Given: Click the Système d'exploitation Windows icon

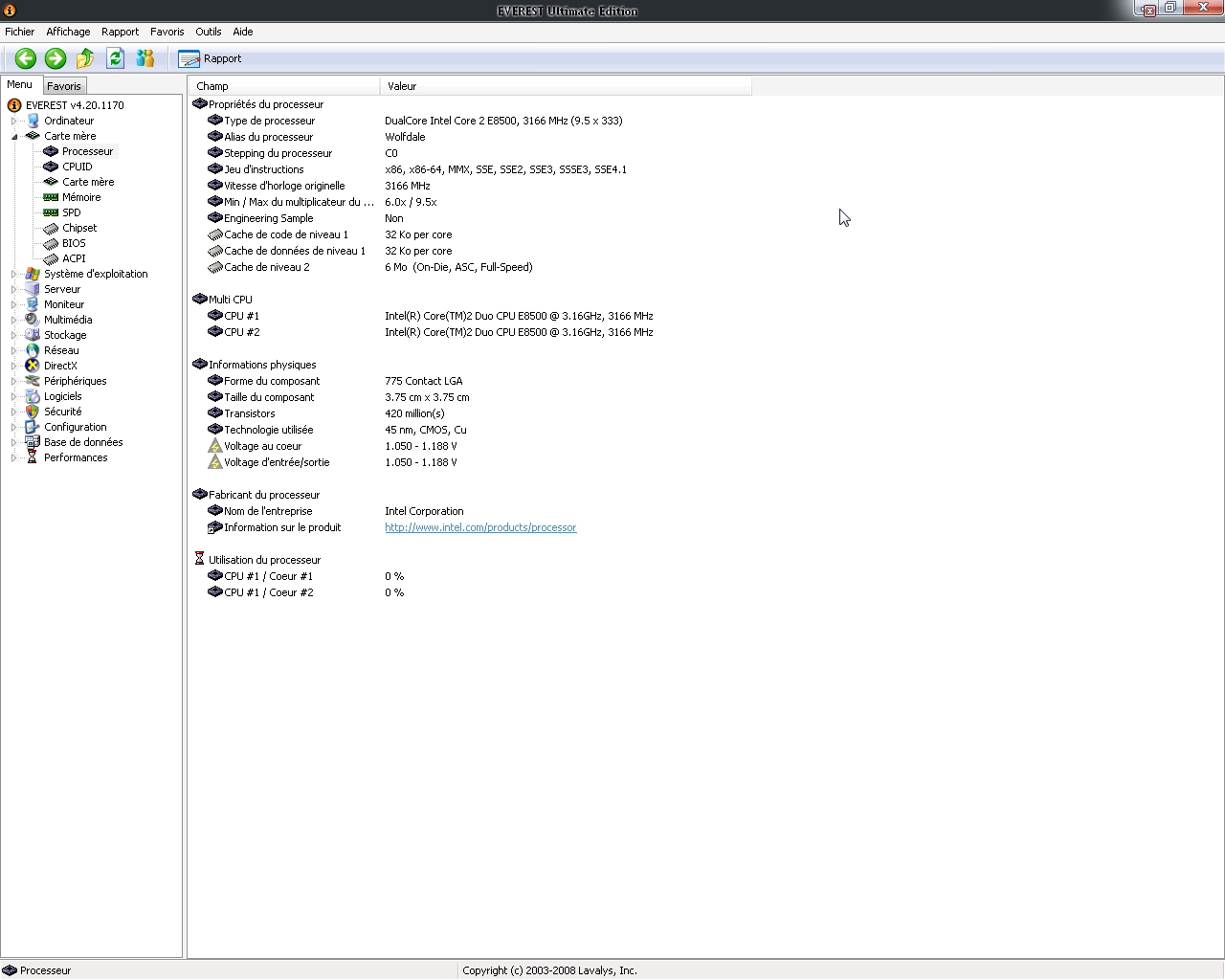Looking at the screenshot, I should pyautogui.click(x=33, y=274).
